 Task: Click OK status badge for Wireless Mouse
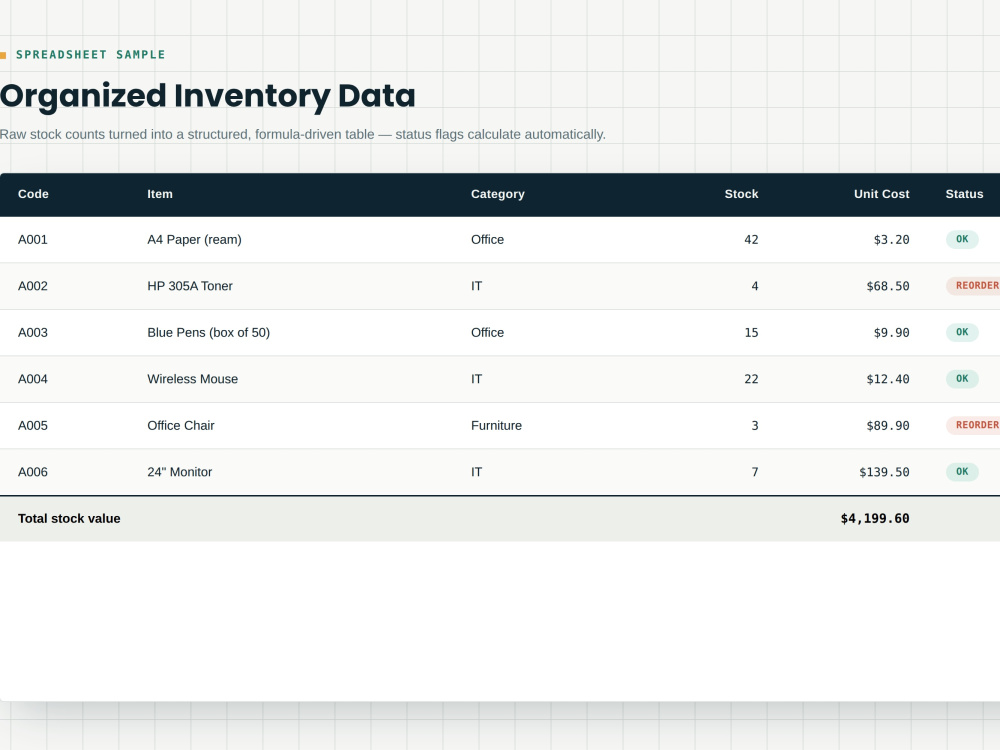[962, 379]
